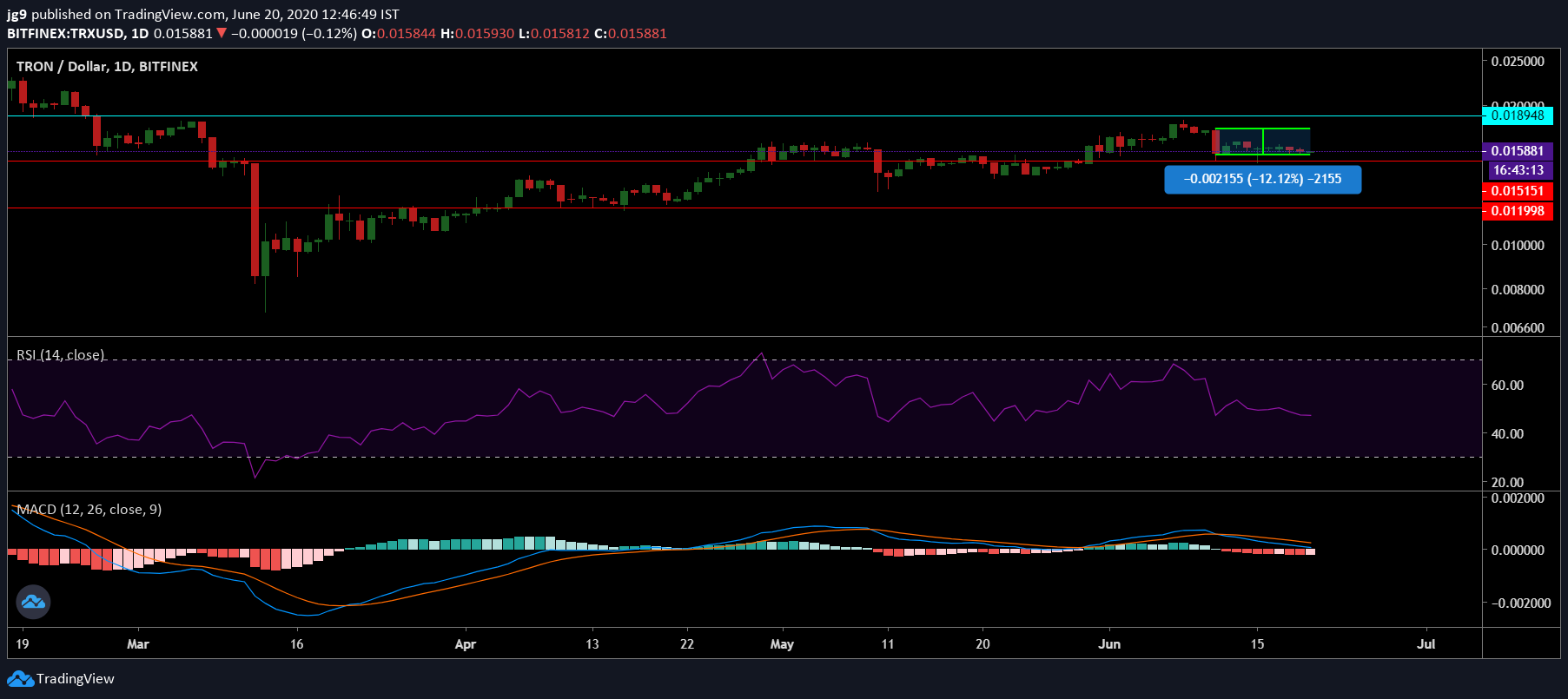The height and width of the screenshot is (699, 1568).
Task: Select the cyan 0.018948 price label
Action: [1517, 115]
